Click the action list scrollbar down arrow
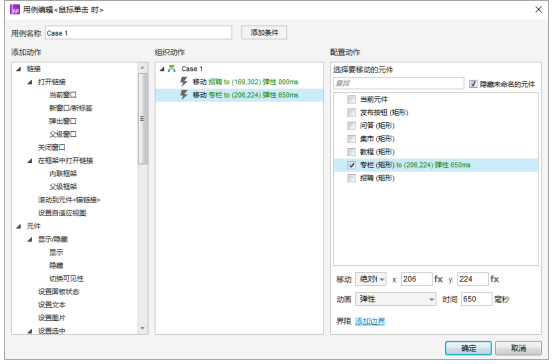The height and width of the screenshot is (364, 553). (142, 328)
